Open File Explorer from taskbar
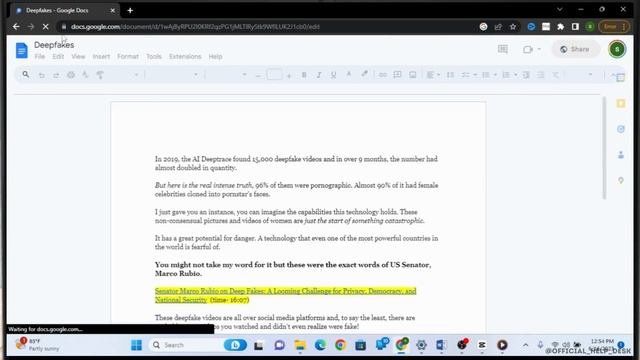The width and height of the screenshot is (640, 360). point(300,345)
